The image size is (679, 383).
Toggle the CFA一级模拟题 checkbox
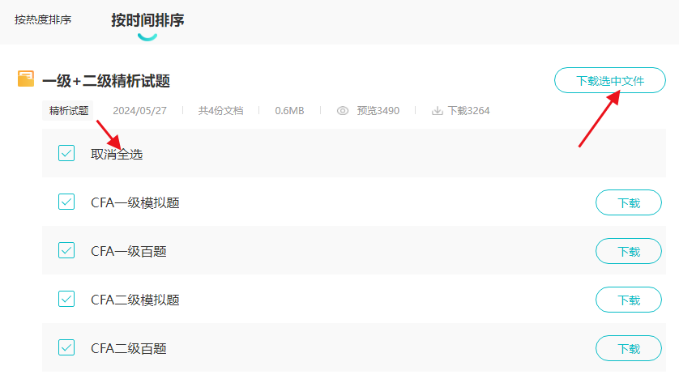point(66,201)
